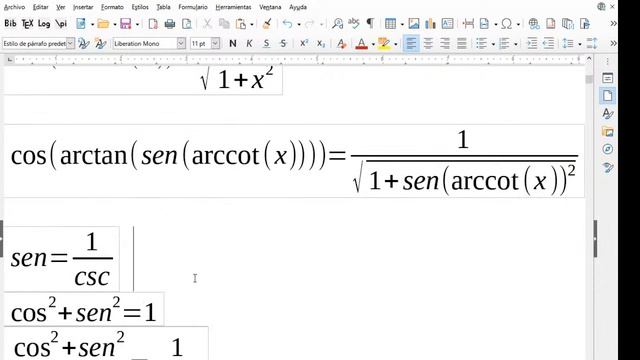640x360 pixels.
Task: Expand the paragraph style dropdown
Action: (70, 43)
